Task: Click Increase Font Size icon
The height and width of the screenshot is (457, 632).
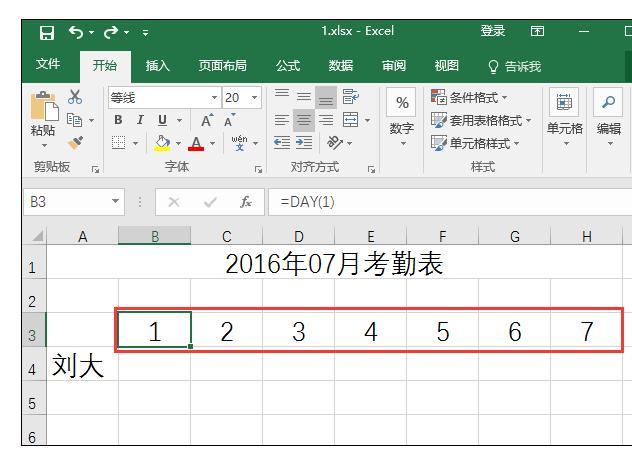Action: 207,120
